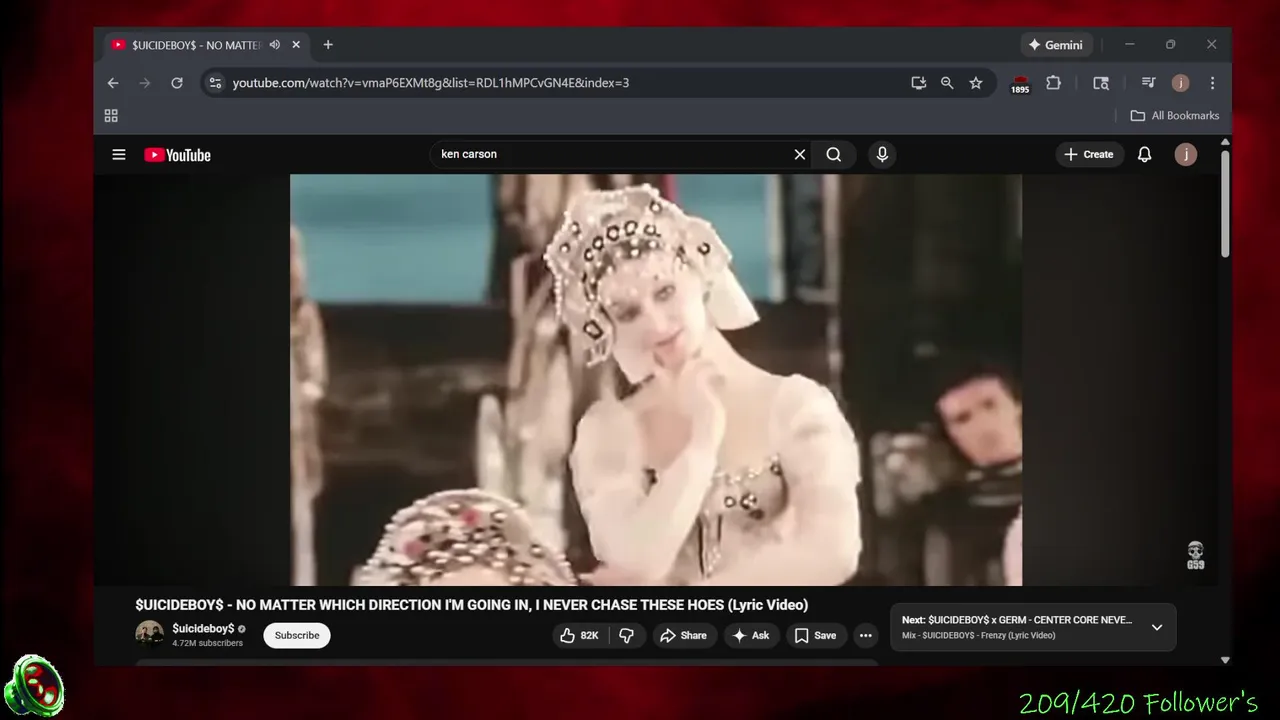Open the apps grid in bookmarks bar
The height and width of the screenshot is (720, 1280).
pos(111,116)
